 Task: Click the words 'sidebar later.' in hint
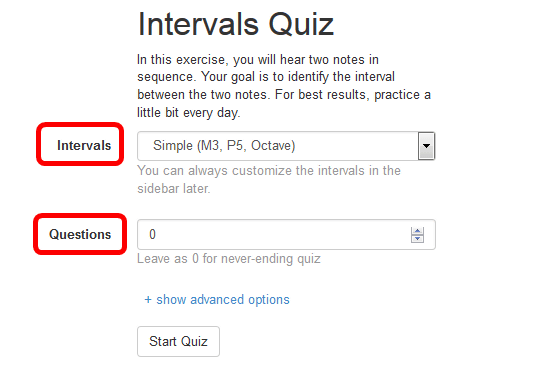[x=174, y=188]
